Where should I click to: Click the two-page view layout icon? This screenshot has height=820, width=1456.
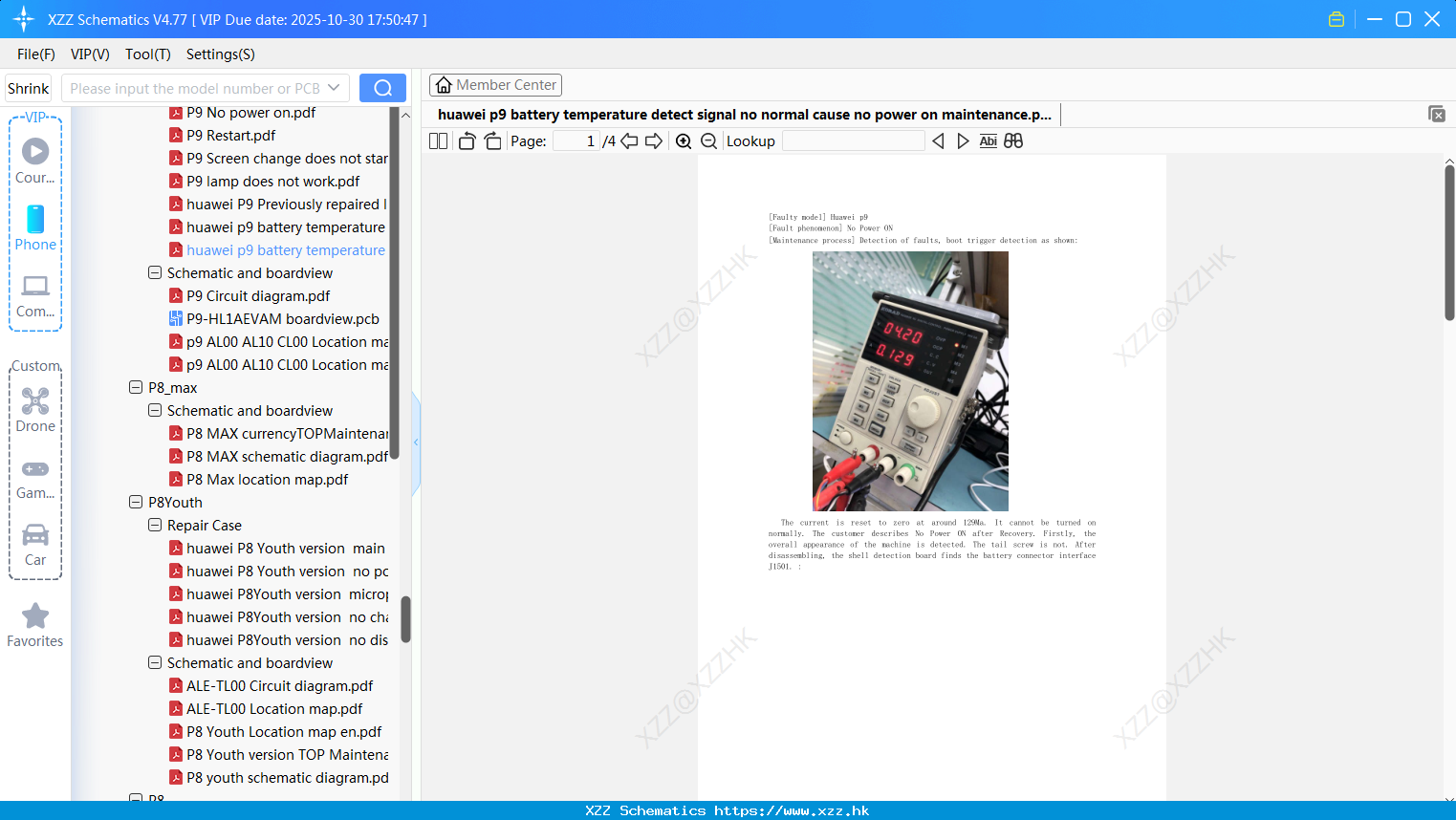pos(438,140)
